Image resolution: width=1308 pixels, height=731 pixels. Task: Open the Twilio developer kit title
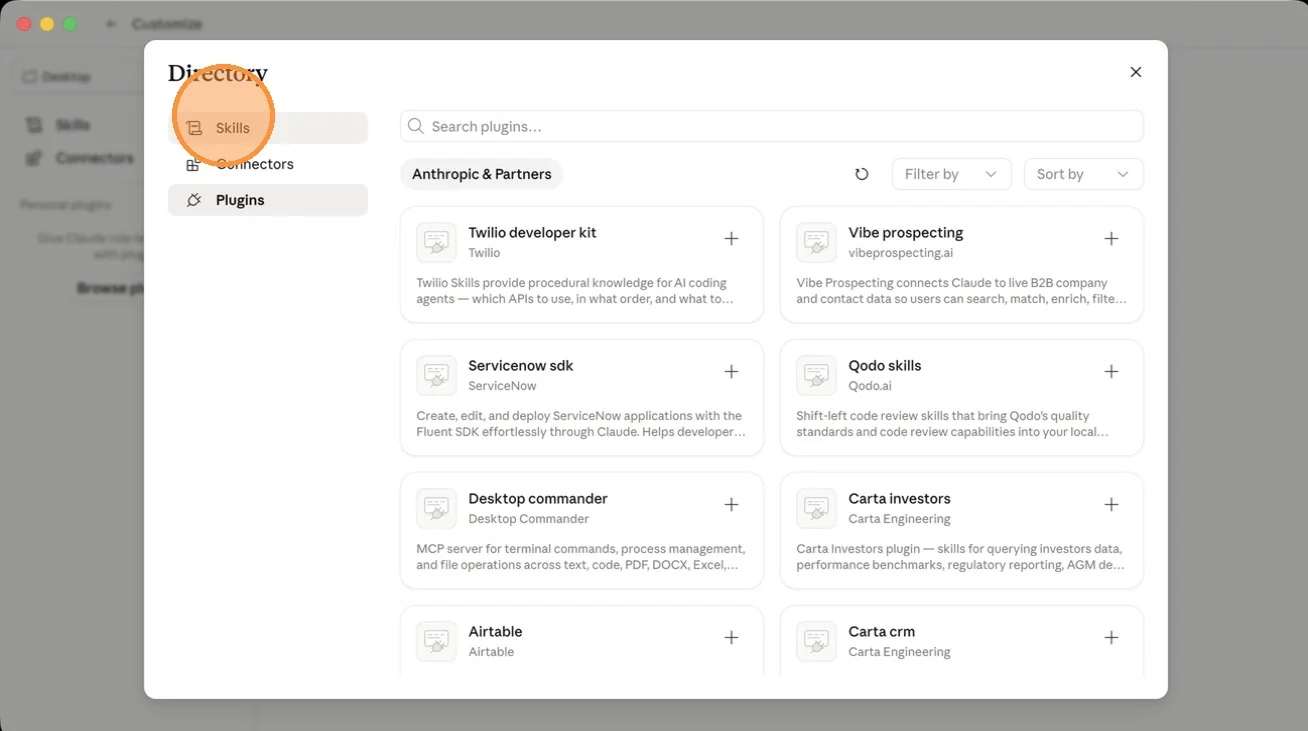532,232
